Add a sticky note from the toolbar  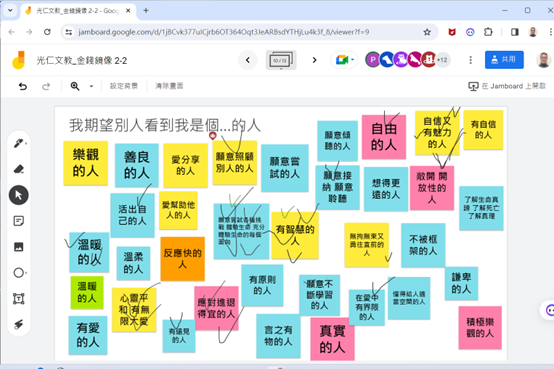pos(19,221)
